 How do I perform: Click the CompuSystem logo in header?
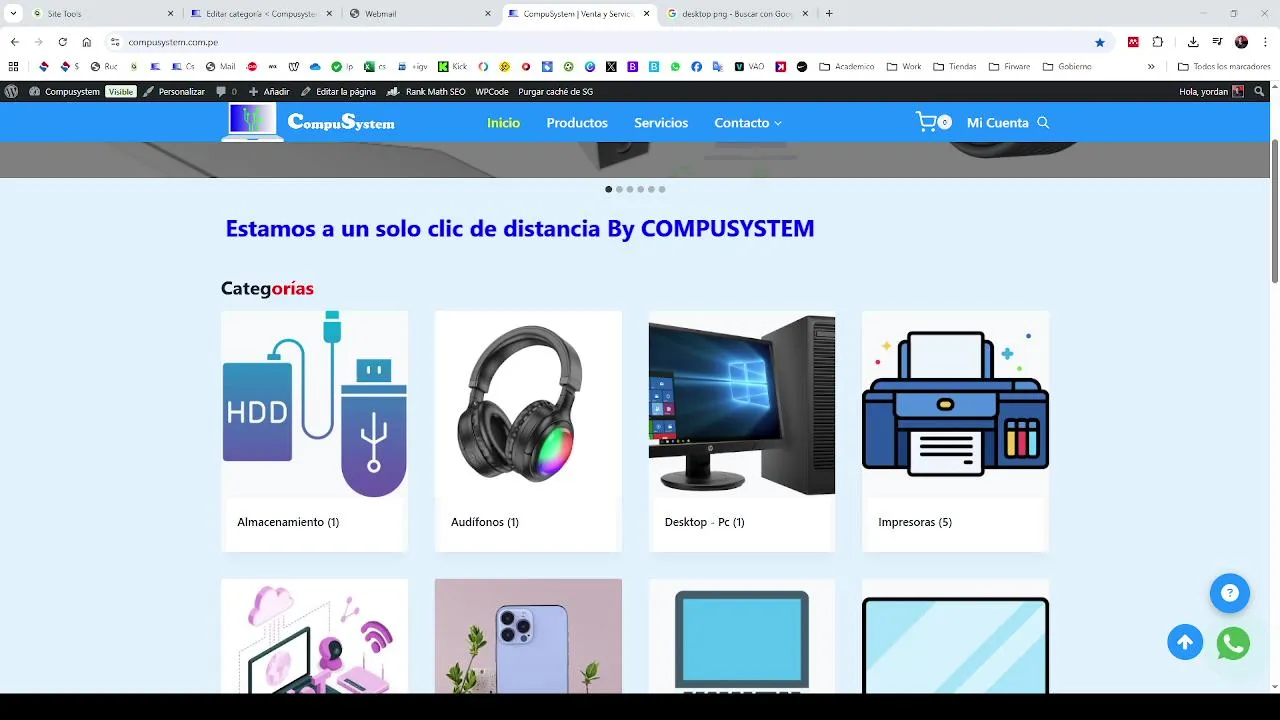tap(308, 122)
